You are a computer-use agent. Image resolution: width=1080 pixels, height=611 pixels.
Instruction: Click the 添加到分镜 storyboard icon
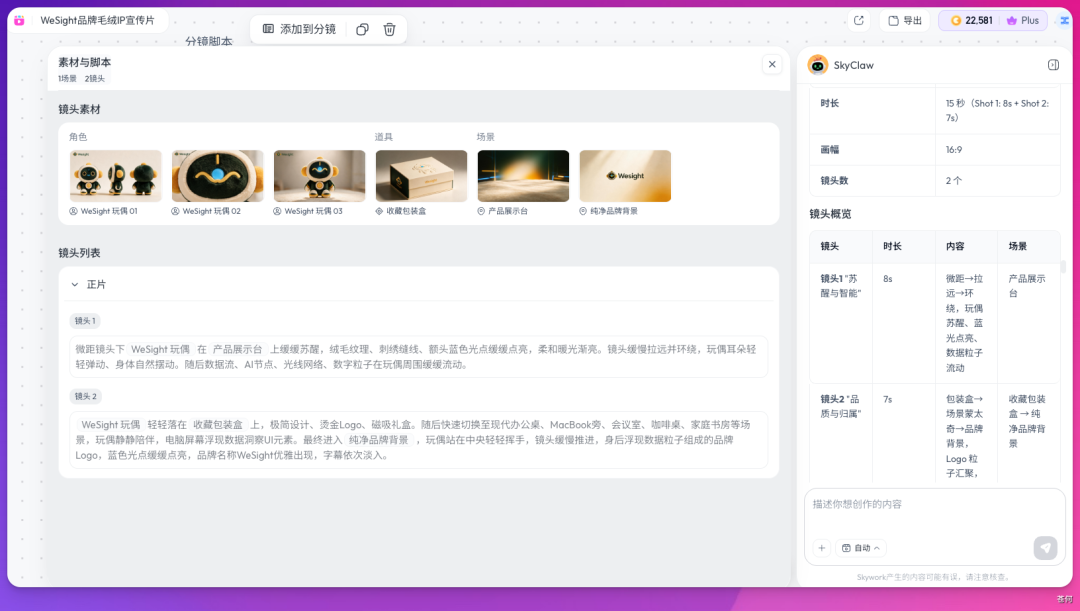pyautogui.click(x=268, y=29)
